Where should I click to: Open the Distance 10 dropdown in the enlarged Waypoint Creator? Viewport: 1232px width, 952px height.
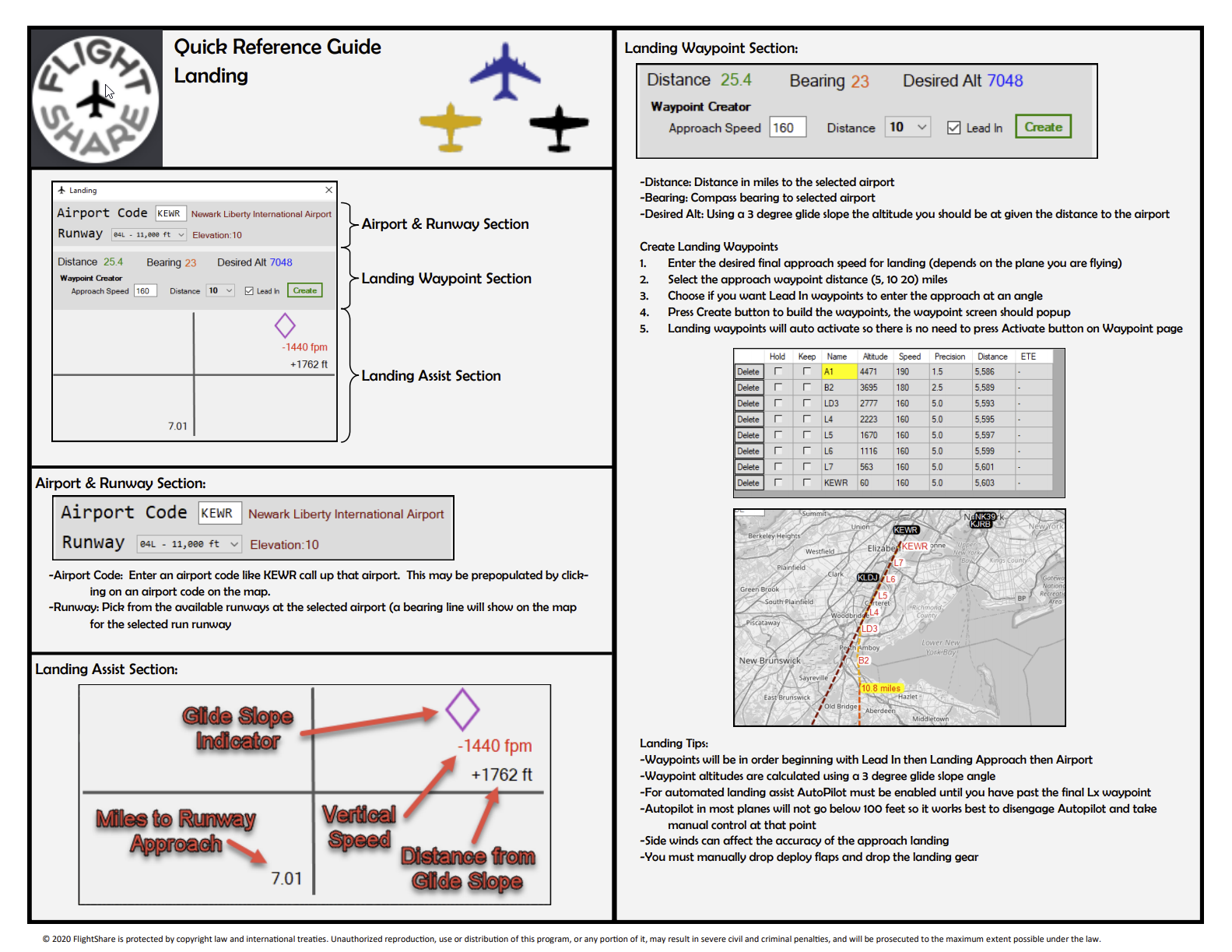click(x=907, y=127)
